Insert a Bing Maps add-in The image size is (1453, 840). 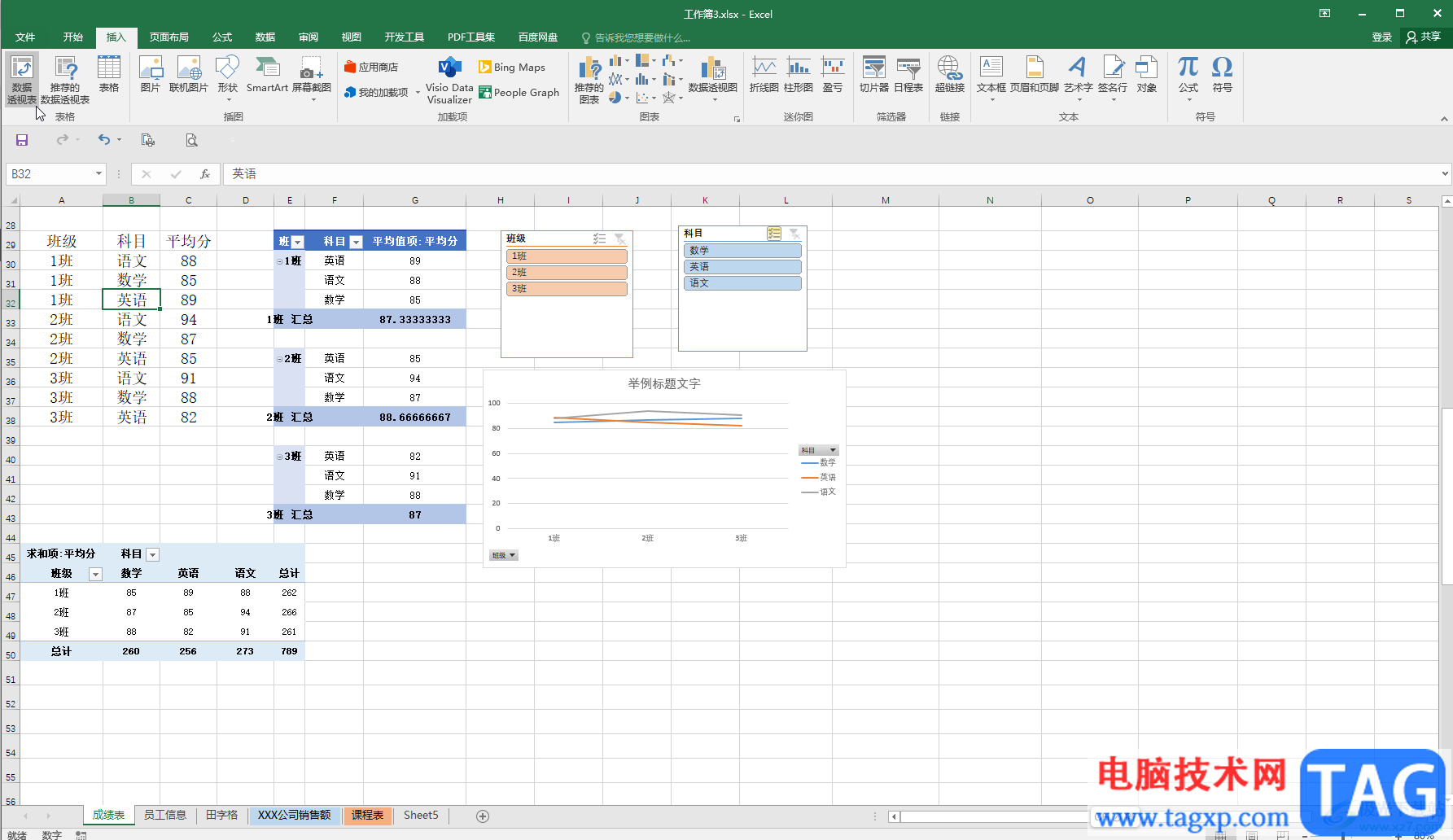point(512,67)
